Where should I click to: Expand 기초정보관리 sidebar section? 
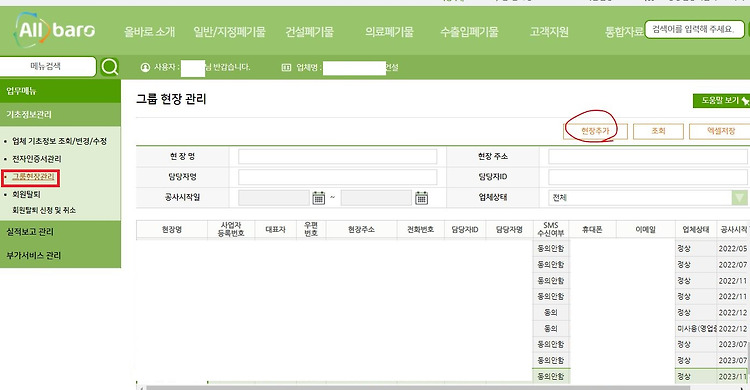tap(60, 114)
